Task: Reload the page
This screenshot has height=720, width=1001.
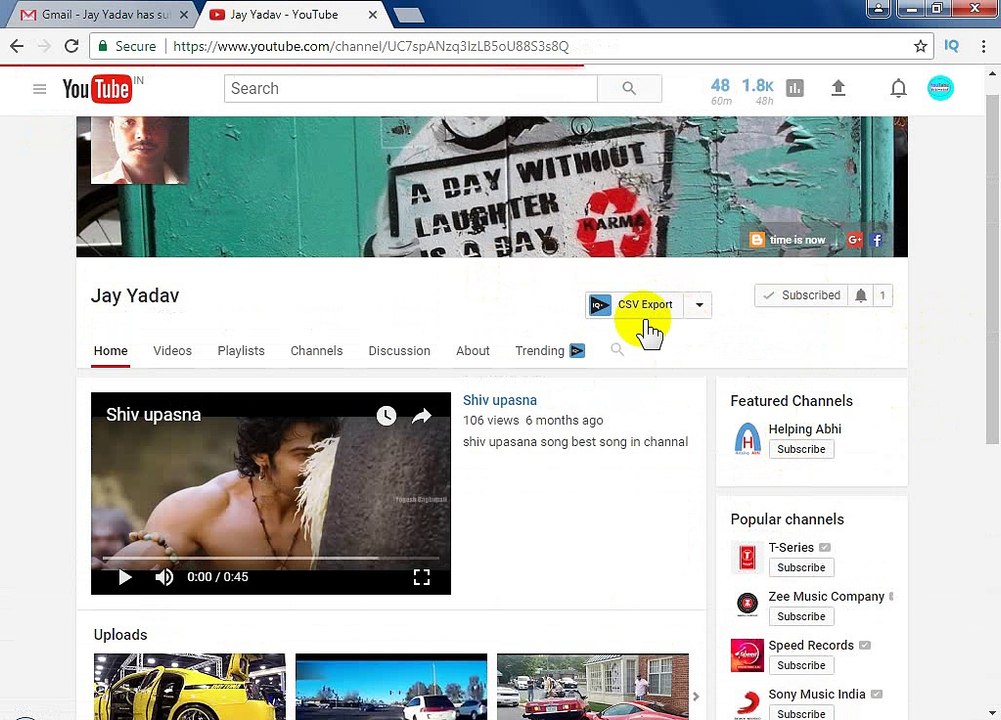Action: 72,46
